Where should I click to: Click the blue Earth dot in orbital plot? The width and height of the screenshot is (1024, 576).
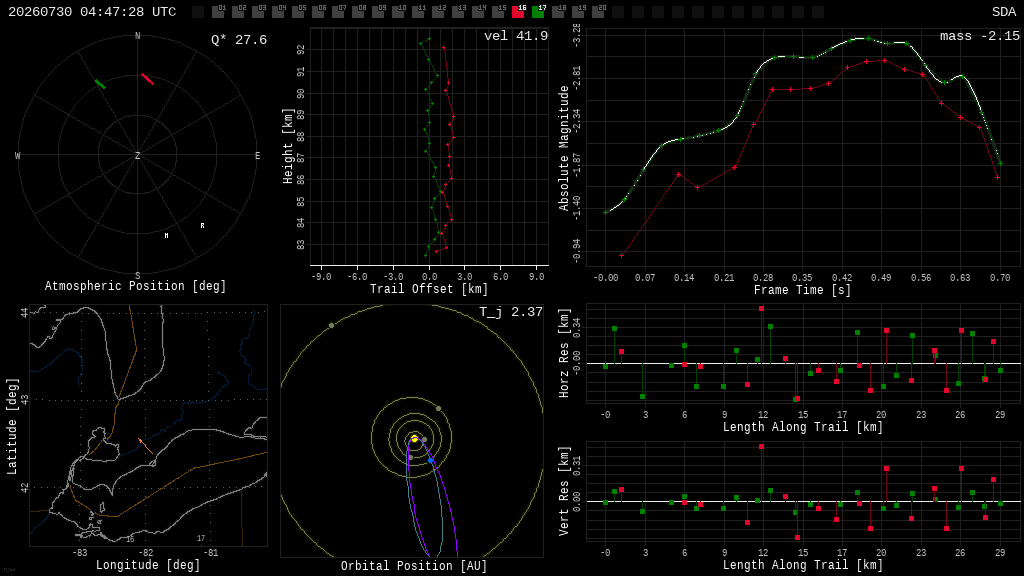tap(431, 461)
